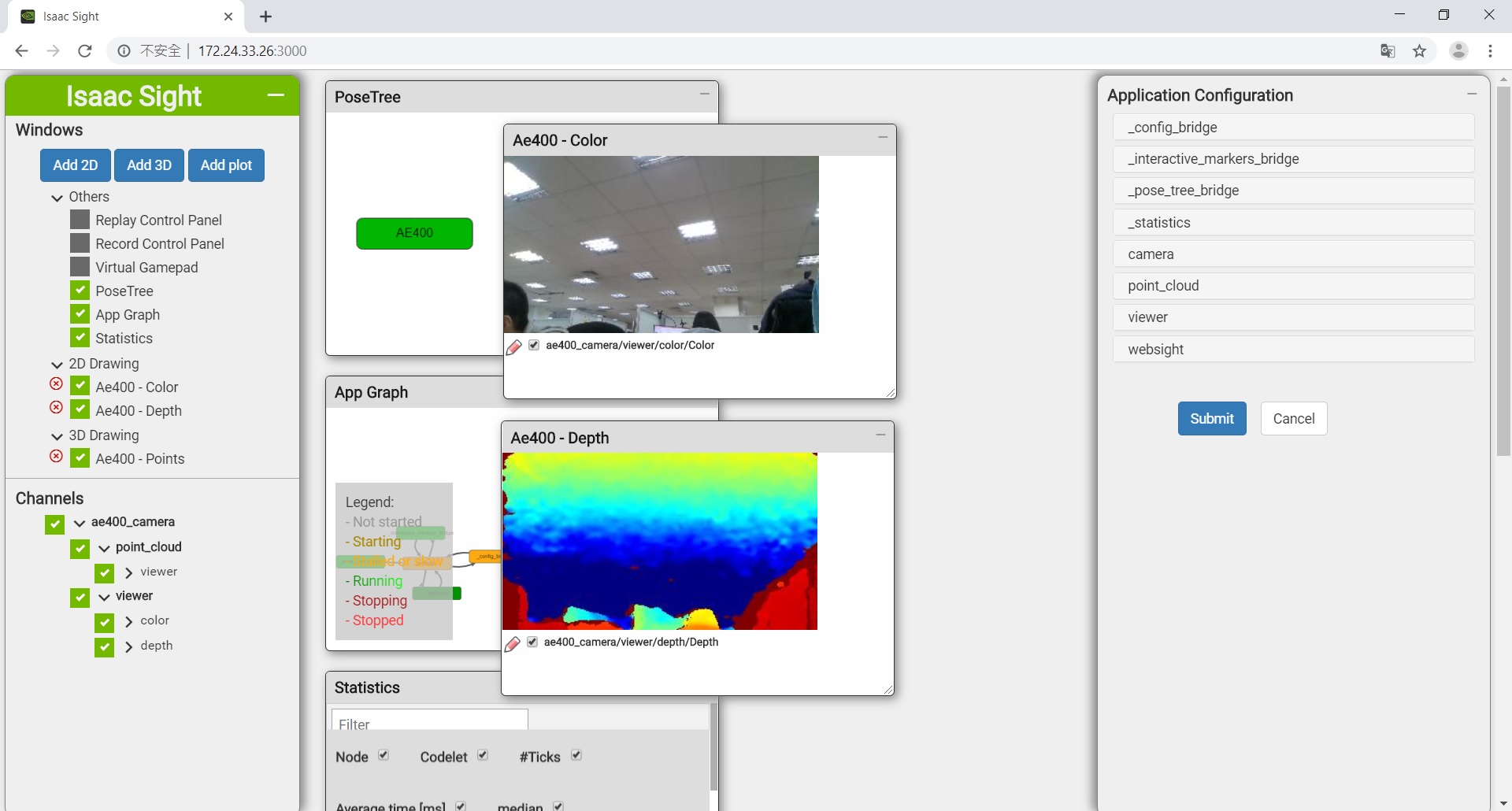The image size is (1512, 811).
Task: Uncheck the color/Color channel in Color window
Action: pos(534,345)
